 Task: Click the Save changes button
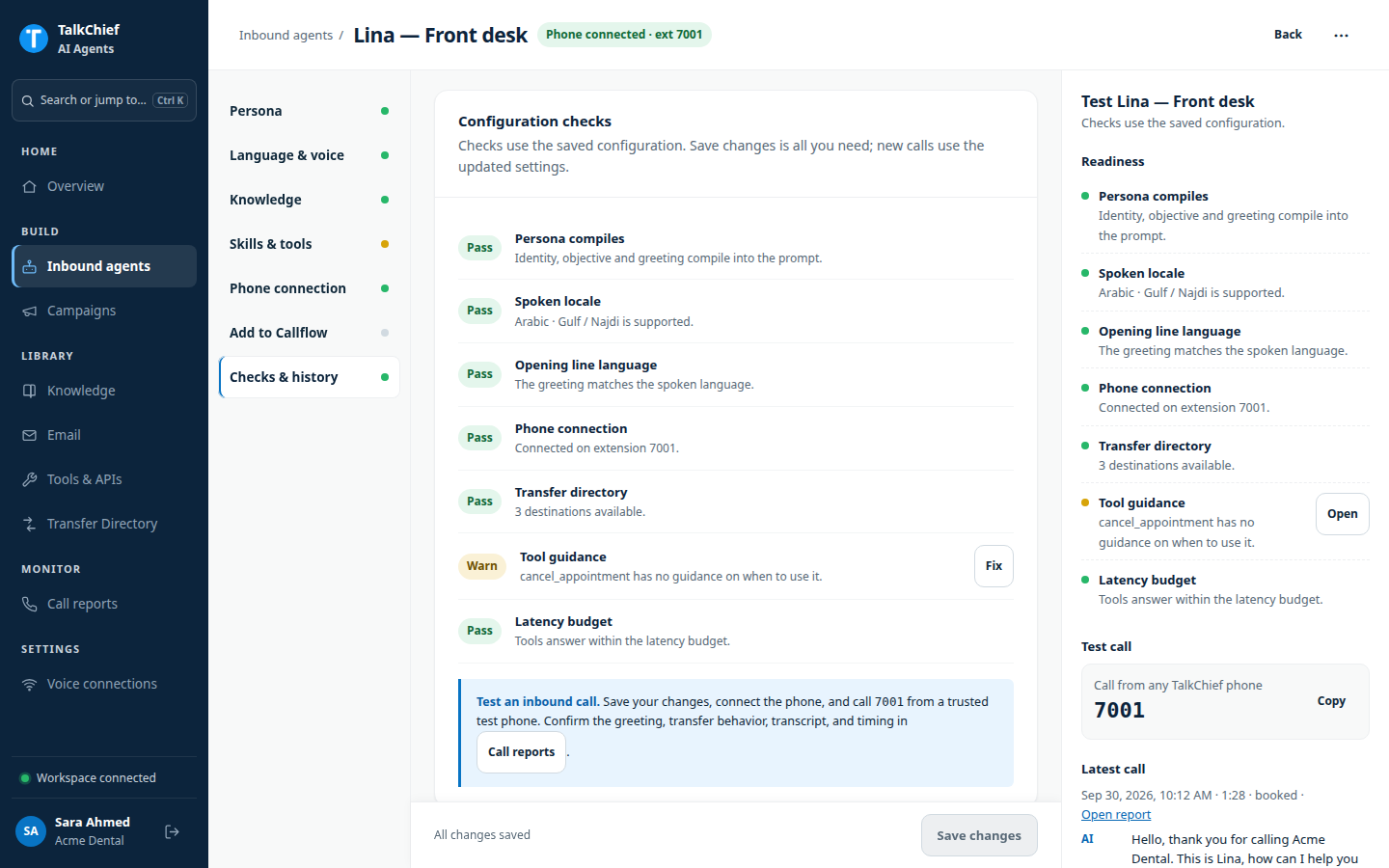point(979,835)
